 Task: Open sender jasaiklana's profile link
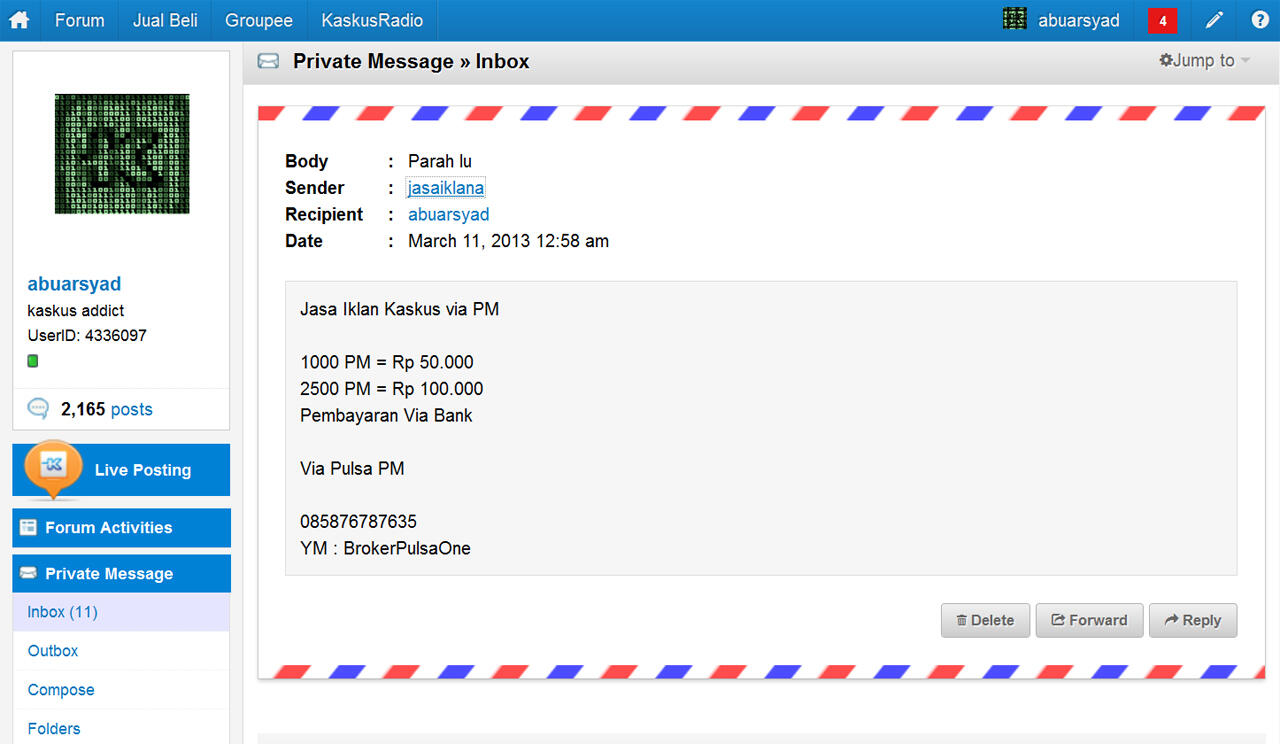click(x=446, y=188)
